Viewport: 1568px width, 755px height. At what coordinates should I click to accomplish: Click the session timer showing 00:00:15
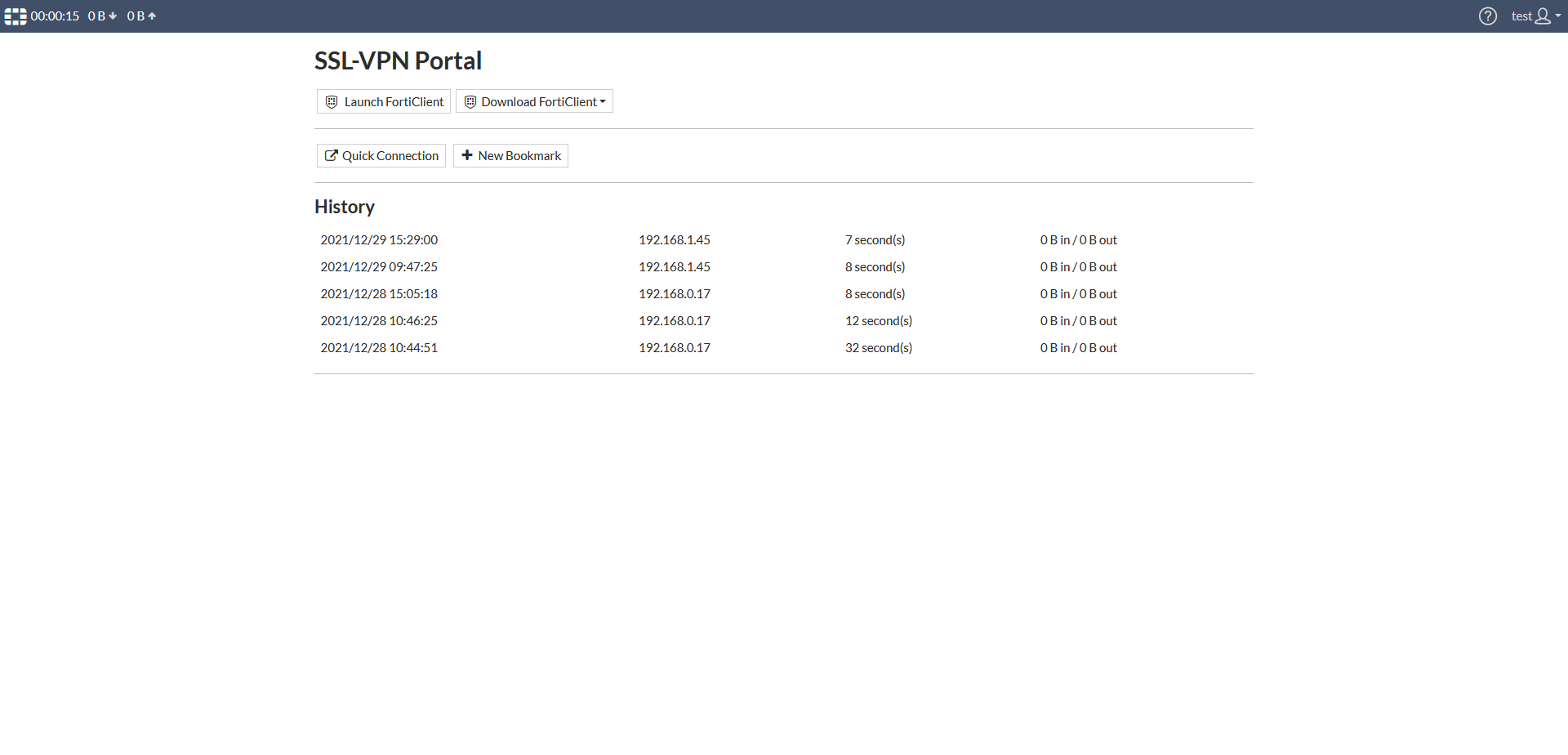56,16
